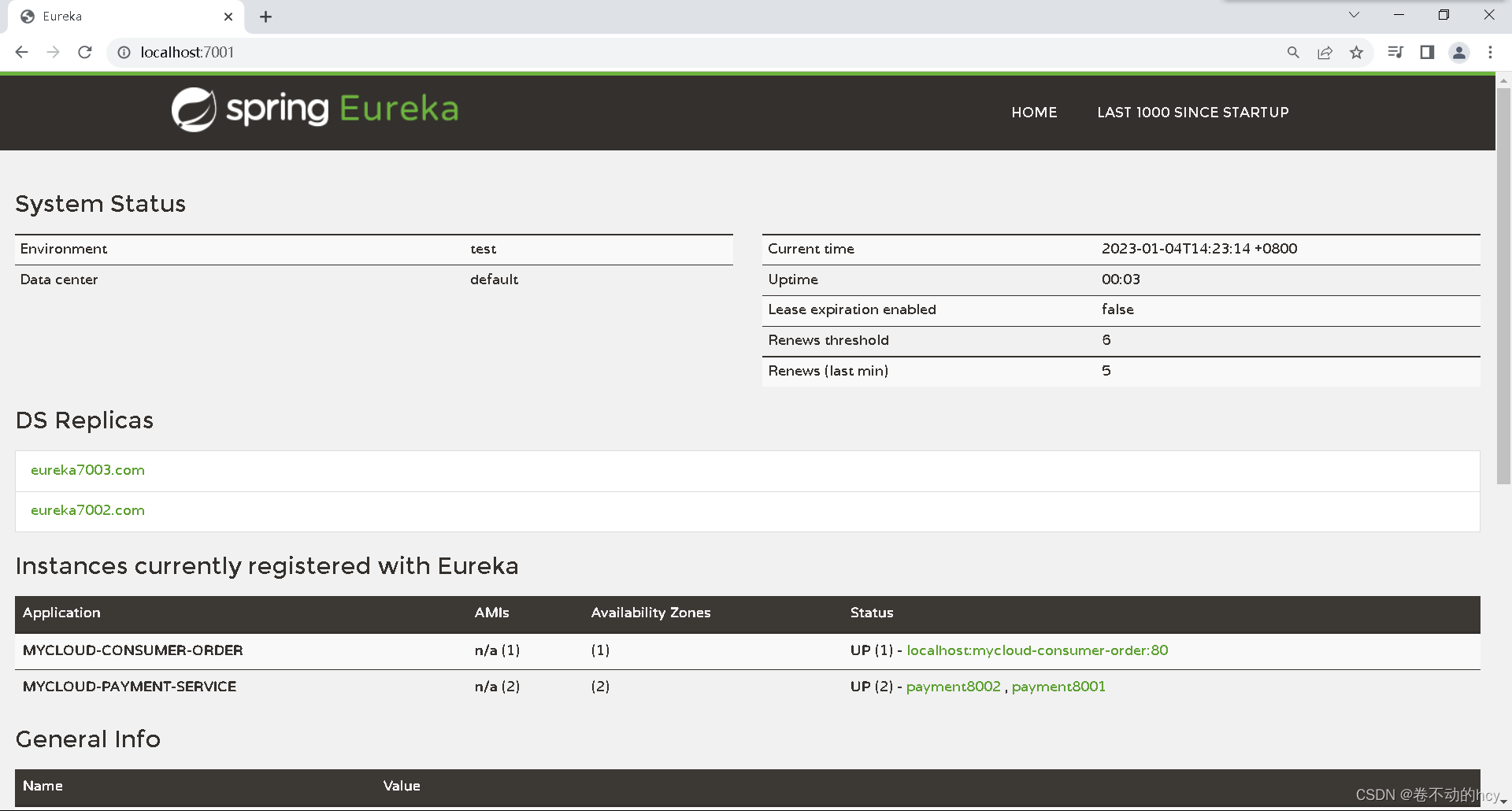Image resolution: width=1512 pixels, height=811 pixels.
Task: Click the browser forward arrow
Action: (54, 52)
